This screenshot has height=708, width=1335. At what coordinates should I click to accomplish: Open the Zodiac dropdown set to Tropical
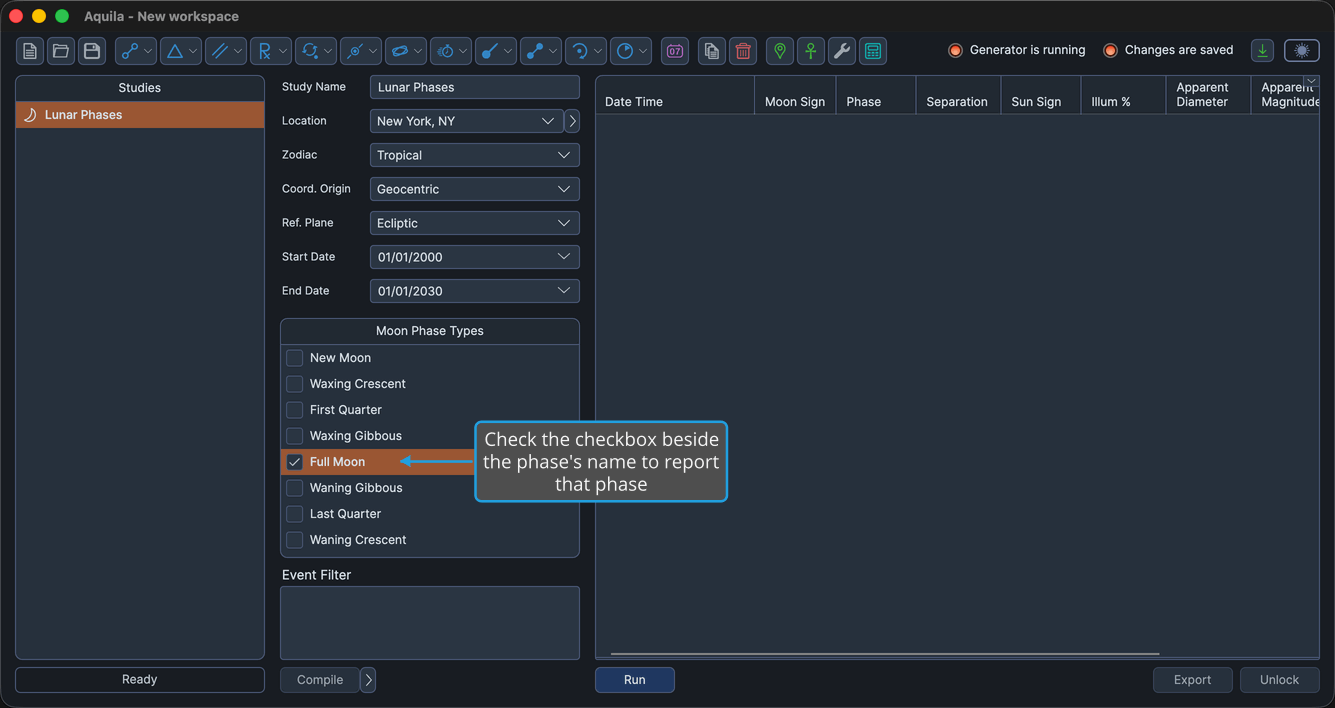pos(475,155)
